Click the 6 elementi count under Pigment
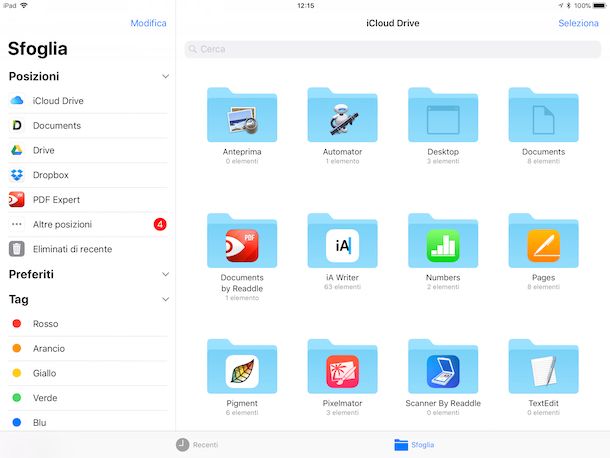The image size is (610, 458). [x=242, y=412]
